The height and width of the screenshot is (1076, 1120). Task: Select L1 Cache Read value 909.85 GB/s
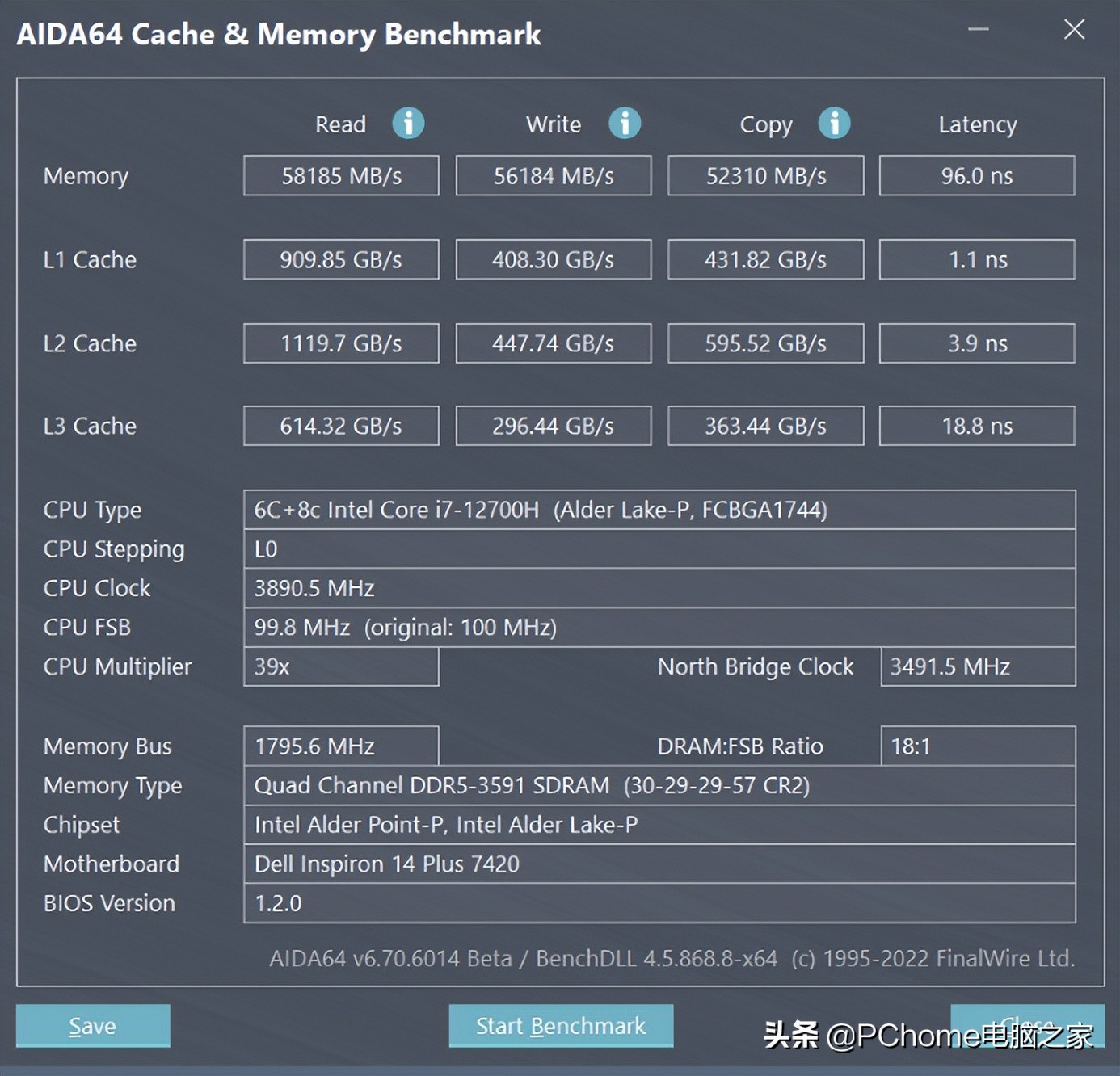tap(341, 259)
